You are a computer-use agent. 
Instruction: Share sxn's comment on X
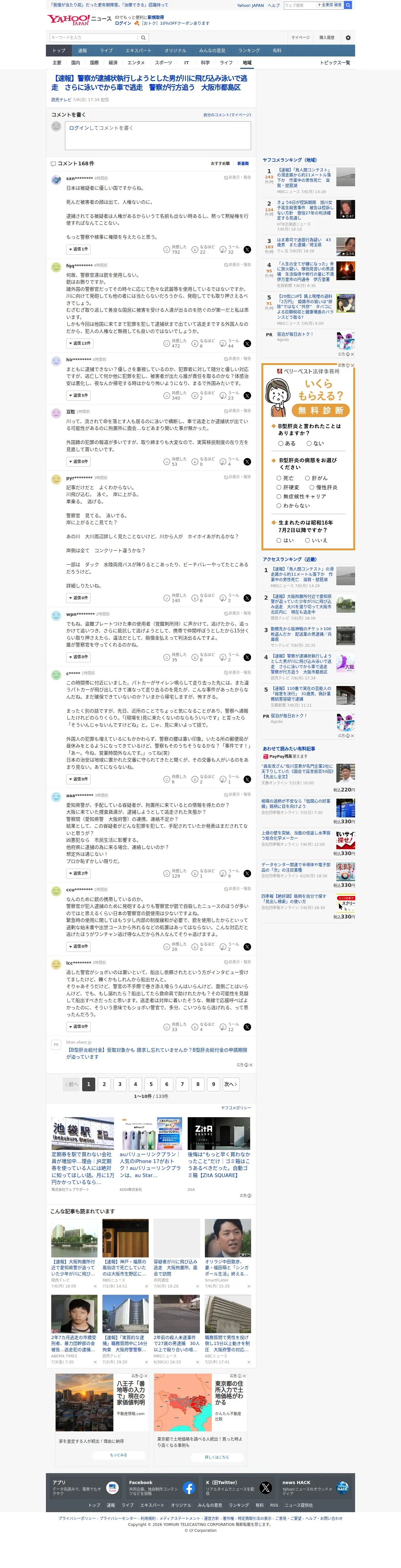(247, 250)
